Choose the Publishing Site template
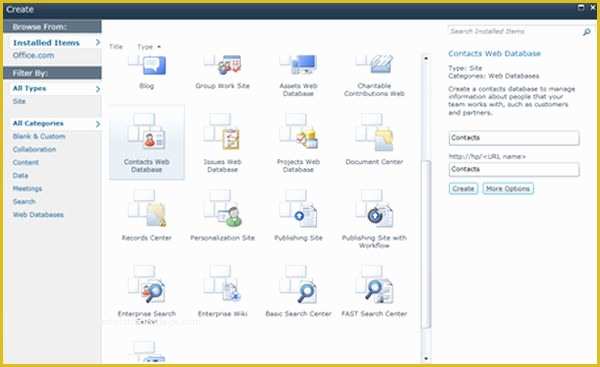The width and height of the screenshot is (600, 367). click(298, 215)
